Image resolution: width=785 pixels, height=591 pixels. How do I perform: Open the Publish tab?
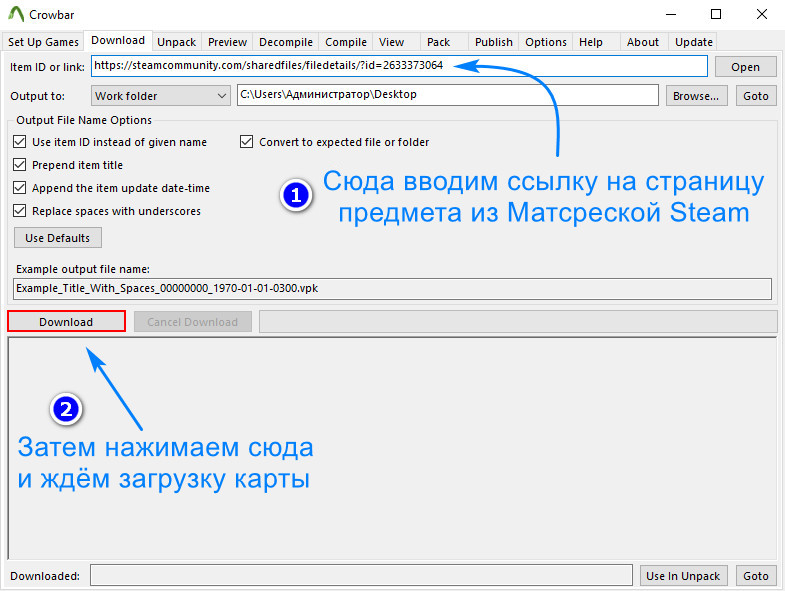(494, 42)
